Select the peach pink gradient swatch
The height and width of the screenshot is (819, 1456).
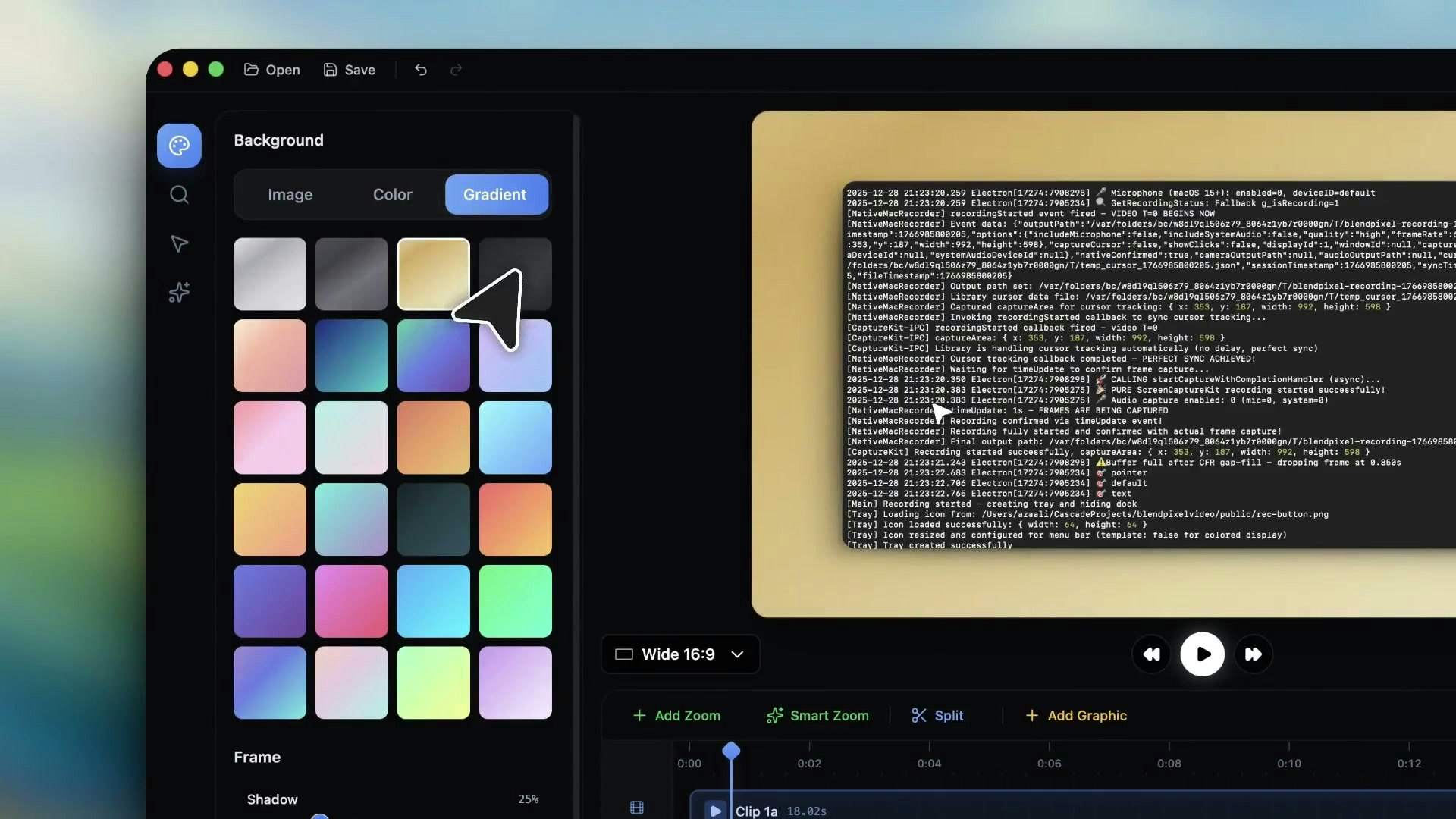pyautogui.click(x=270, y=356)
